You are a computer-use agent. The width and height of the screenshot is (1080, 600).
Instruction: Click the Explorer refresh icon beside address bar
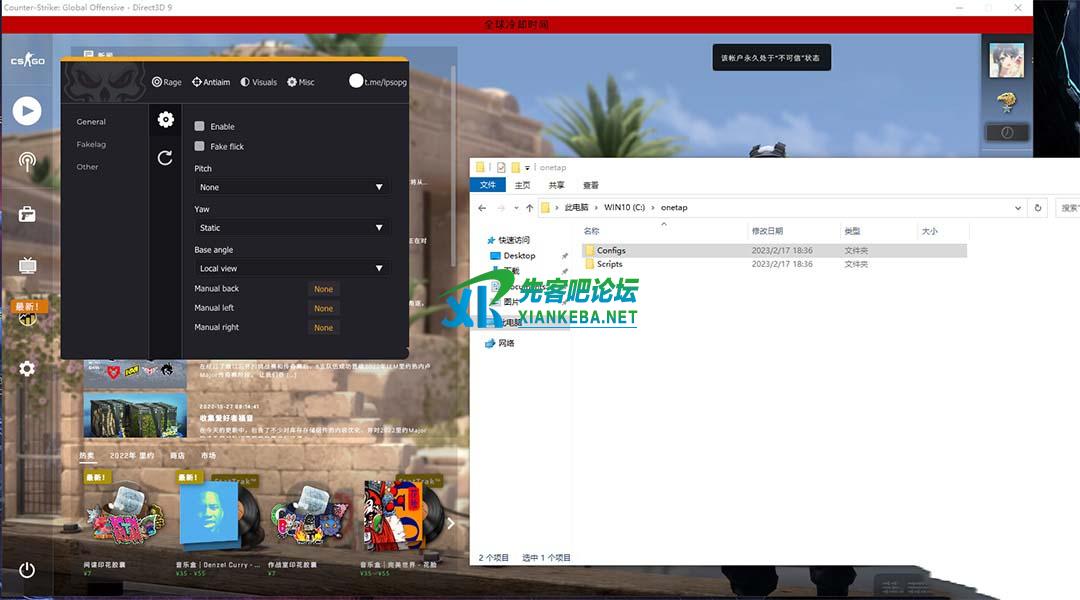(1038, 208)
